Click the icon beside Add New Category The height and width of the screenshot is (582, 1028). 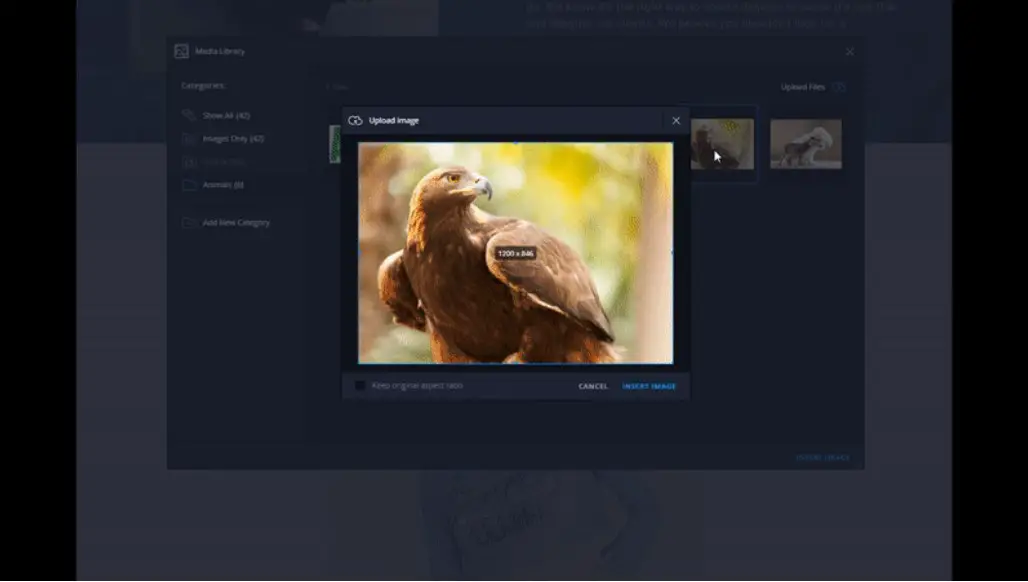pos(189,223)
